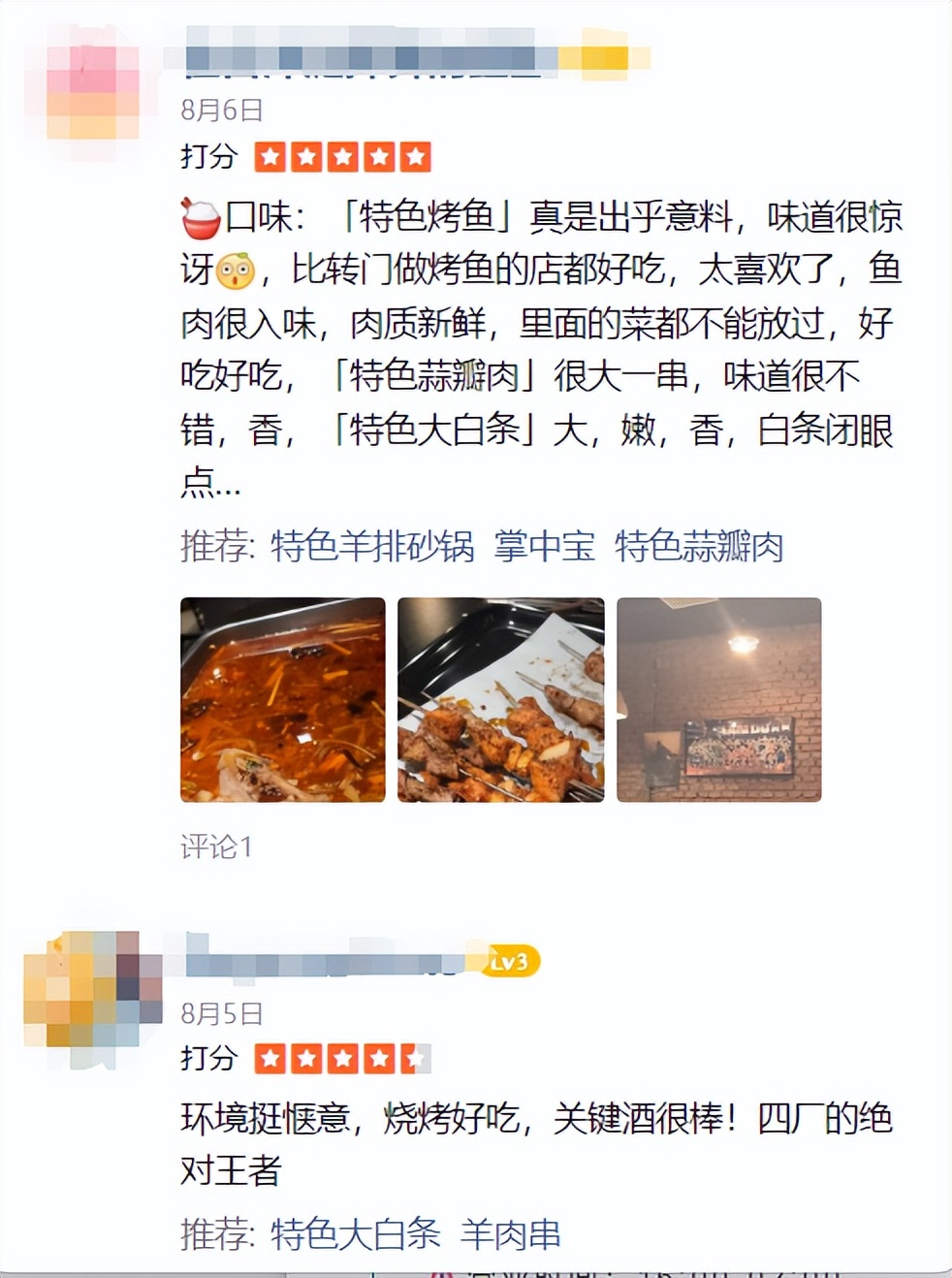Select recommended dish 特色大白条
Viewport: 952px width, 1278px height.
click(x=356, y=1234)
